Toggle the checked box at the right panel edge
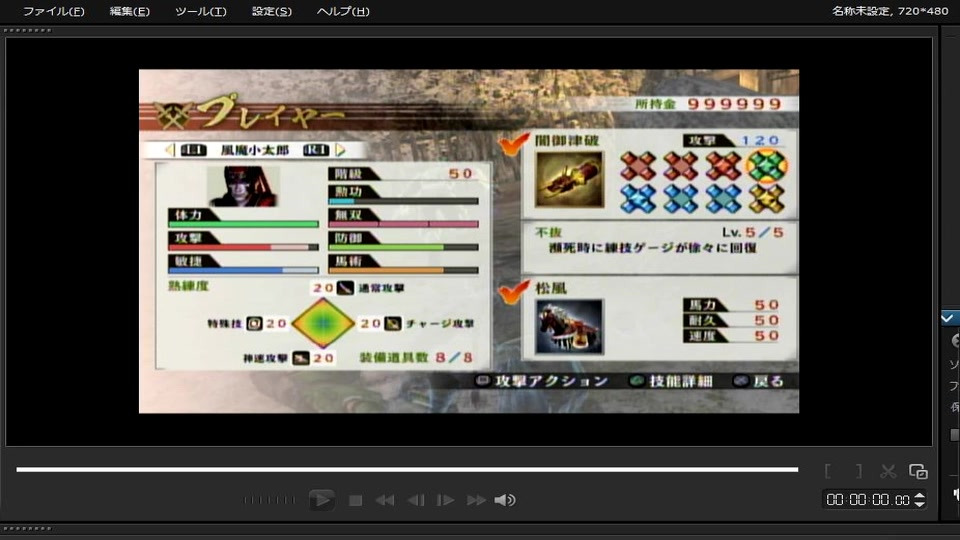Image resolution: width=960 pixels, height=540 pixels. pos(948,318)
